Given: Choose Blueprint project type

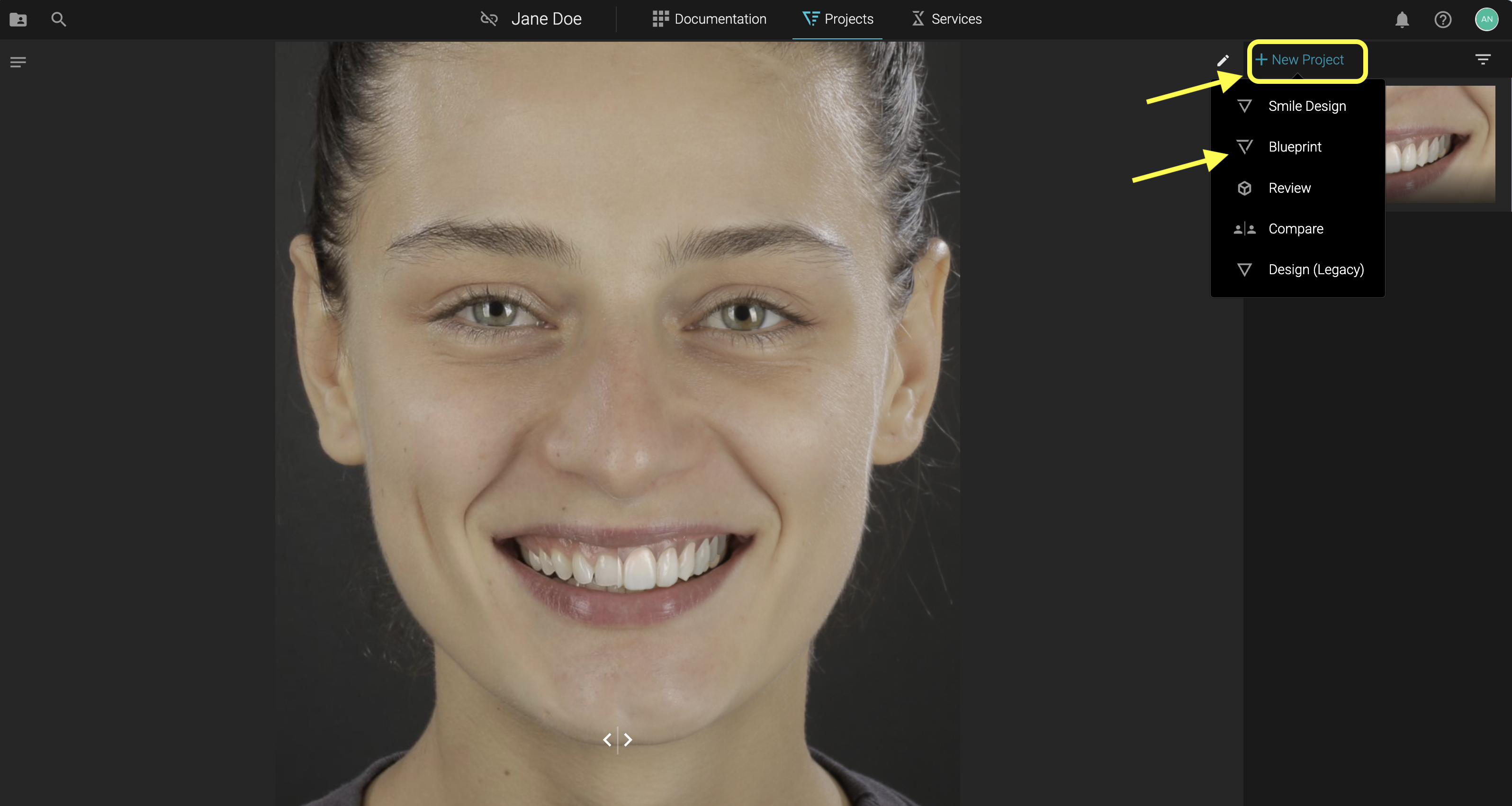Looking at the screenshot, I should coord(1294,147).
